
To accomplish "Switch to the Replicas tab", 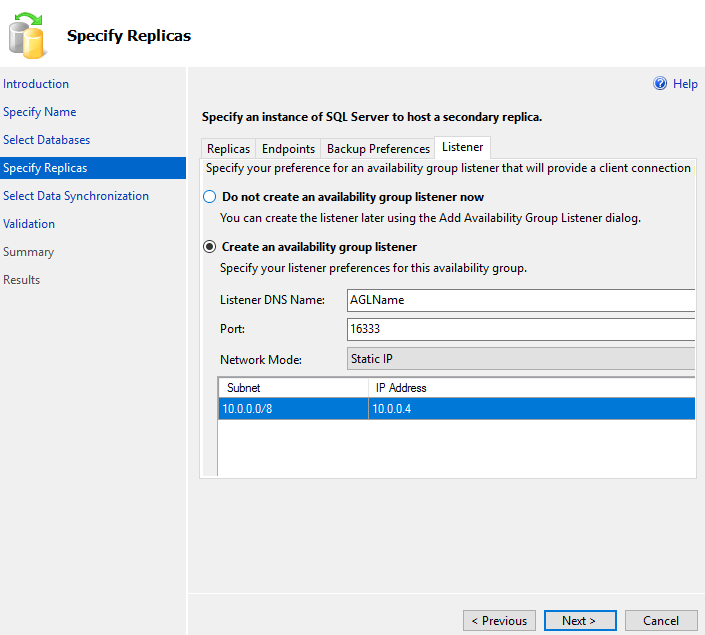I will [228, 149].
